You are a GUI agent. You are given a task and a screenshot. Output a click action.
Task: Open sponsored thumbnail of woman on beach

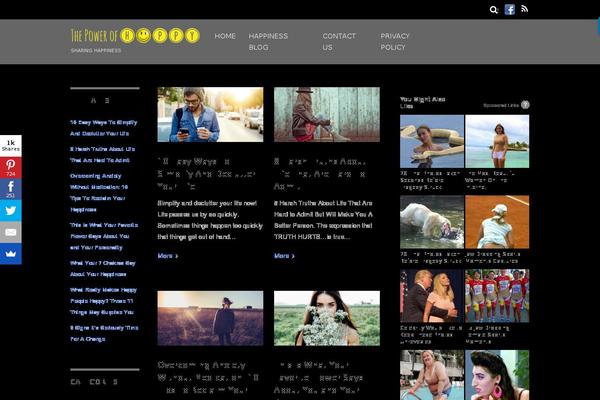(x=497, y=141)
